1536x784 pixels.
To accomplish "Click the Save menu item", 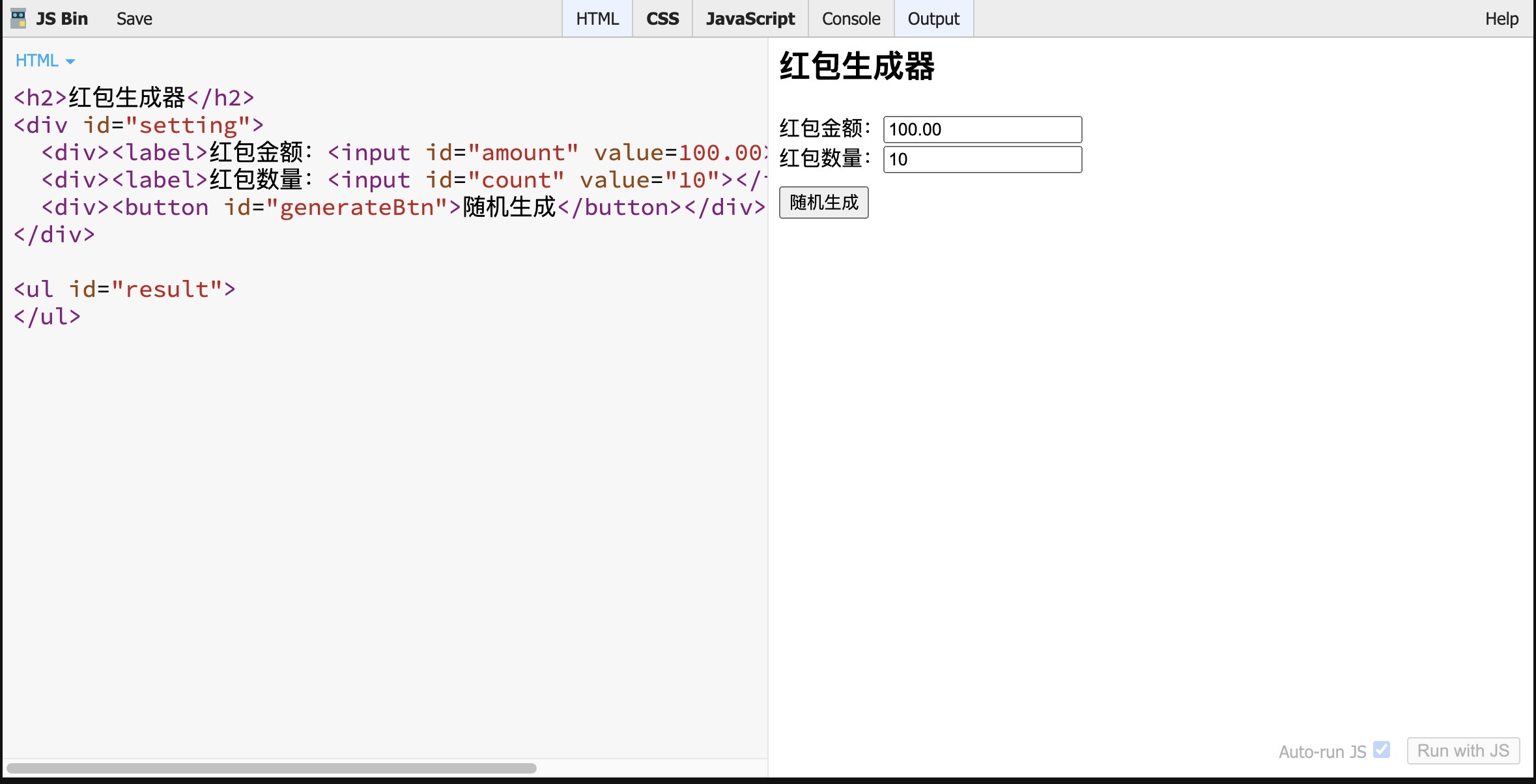I will tap(134, 18).
